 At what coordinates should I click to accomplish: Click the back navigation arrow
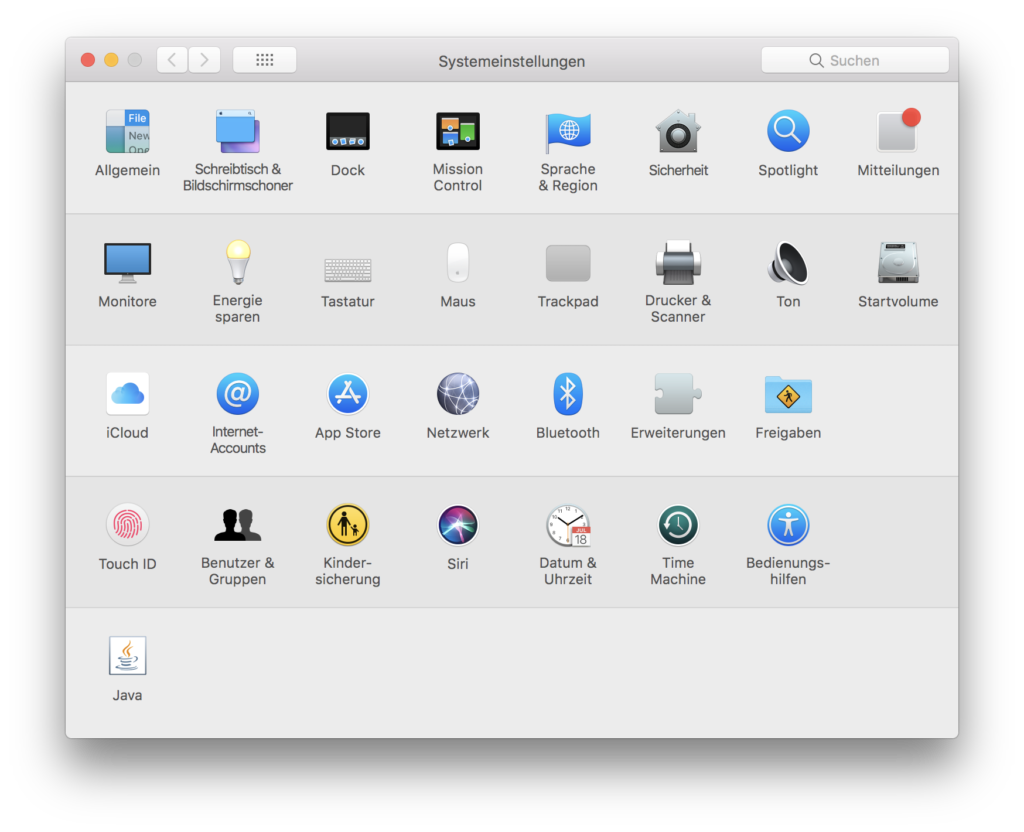click(172, 60)
